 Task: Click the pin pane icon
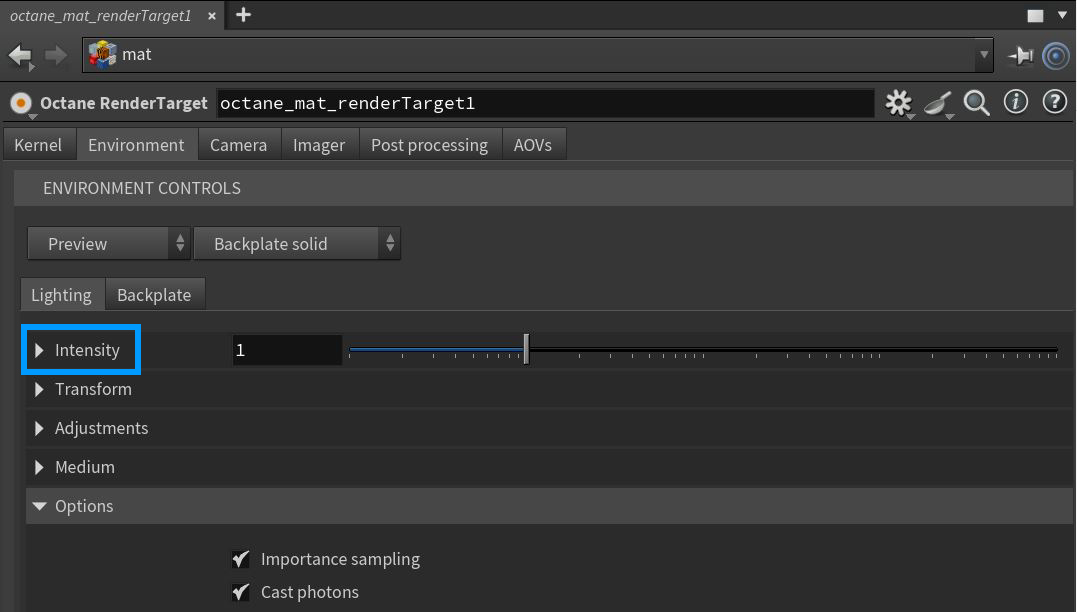[1020, 56]
